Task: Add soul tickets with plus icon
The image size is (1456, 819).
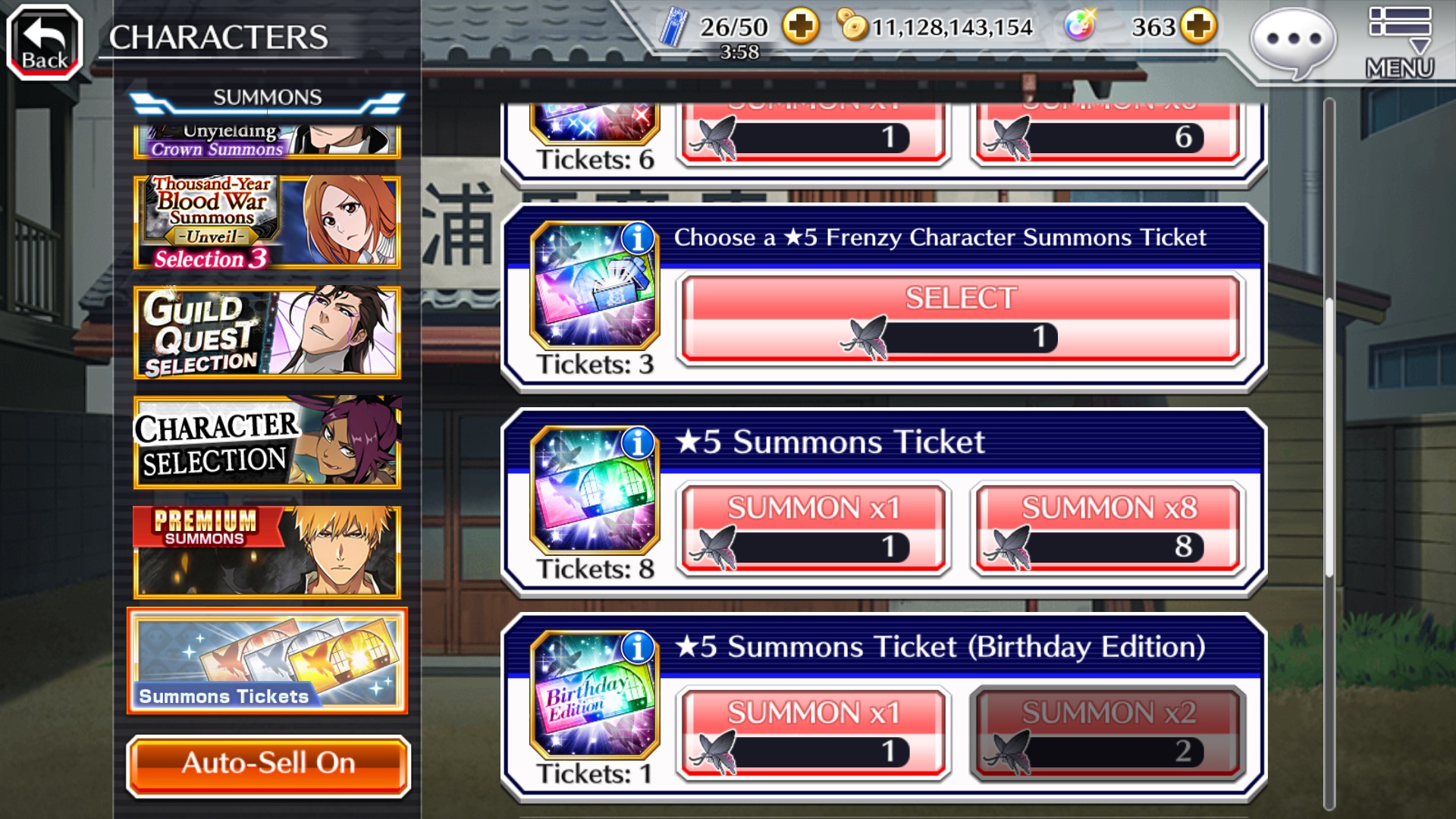Action: coord(801,27)
